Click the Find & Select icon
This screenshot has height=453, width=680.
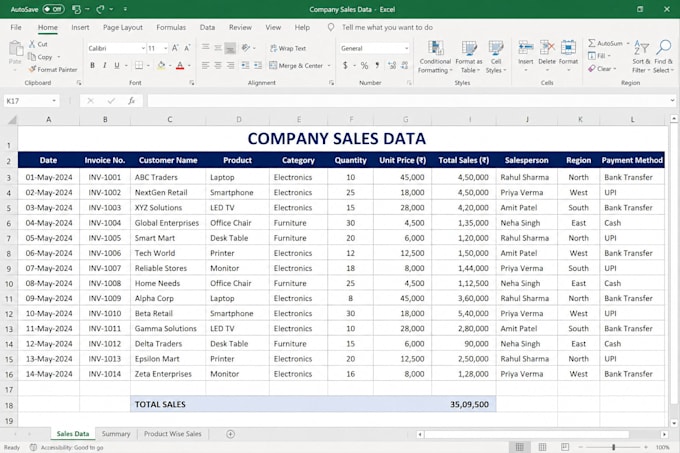pyautogui.click(x=664, y=48)
